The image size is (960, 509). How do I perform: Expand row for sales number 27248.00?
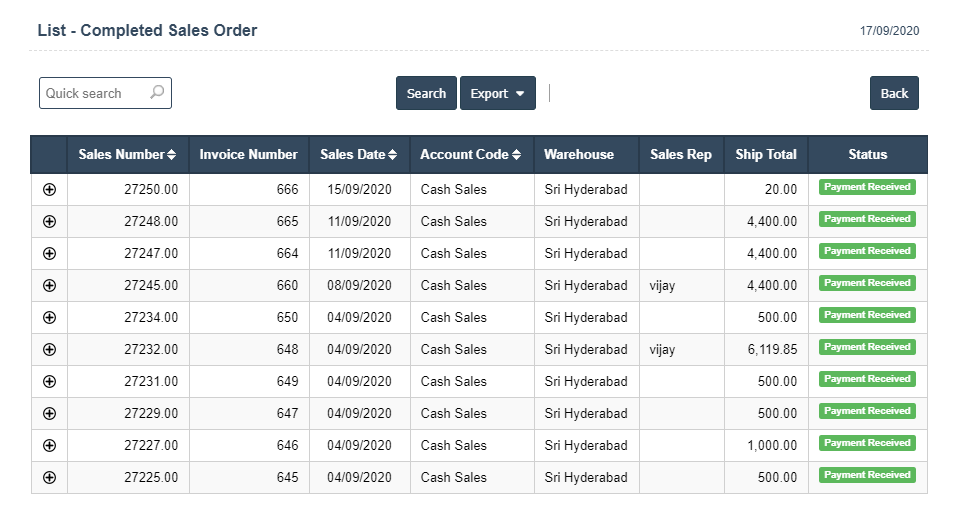(x=49, y=221)
